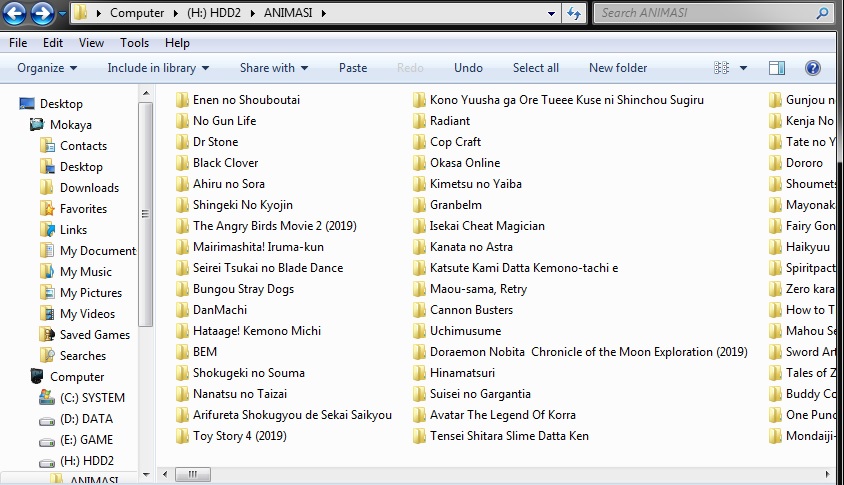Select Kimetsu no Yaiba folder icon
Image resolution: width=844 pixels, height=485 pixels.
419,184
